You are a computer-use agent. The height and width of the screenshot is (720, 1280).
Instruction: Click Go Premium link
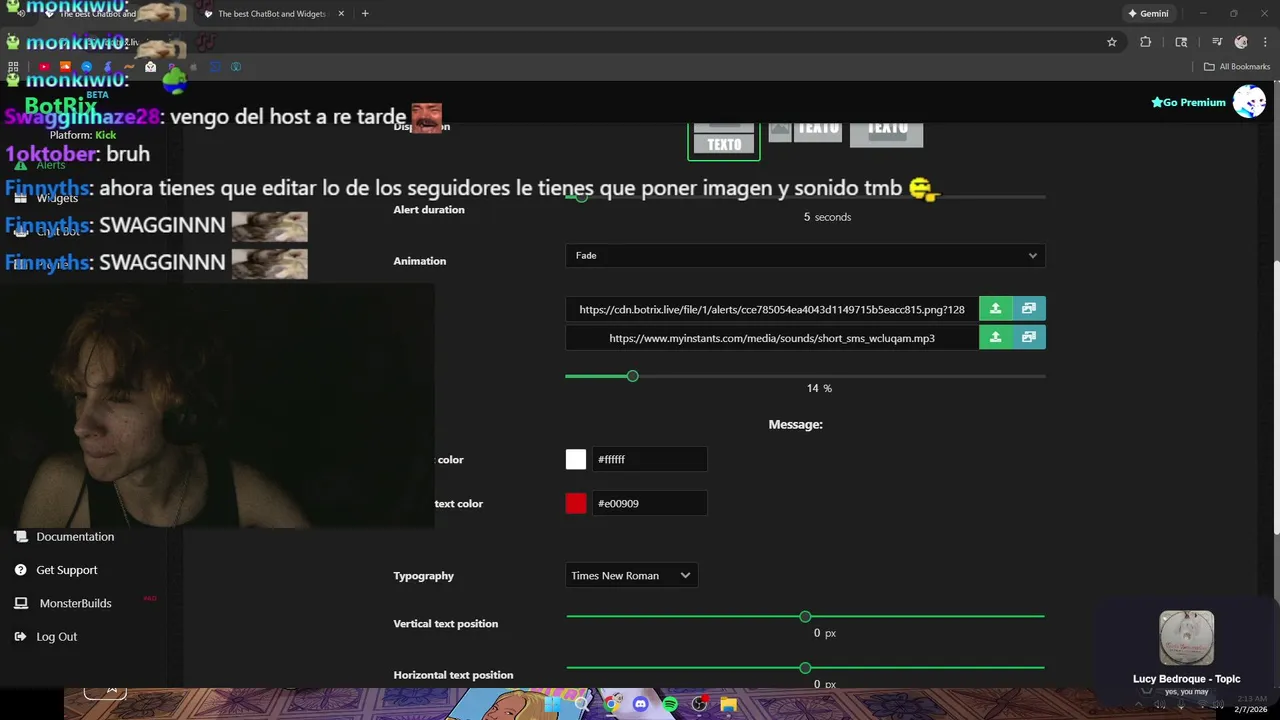click(x=1188, y=102)
